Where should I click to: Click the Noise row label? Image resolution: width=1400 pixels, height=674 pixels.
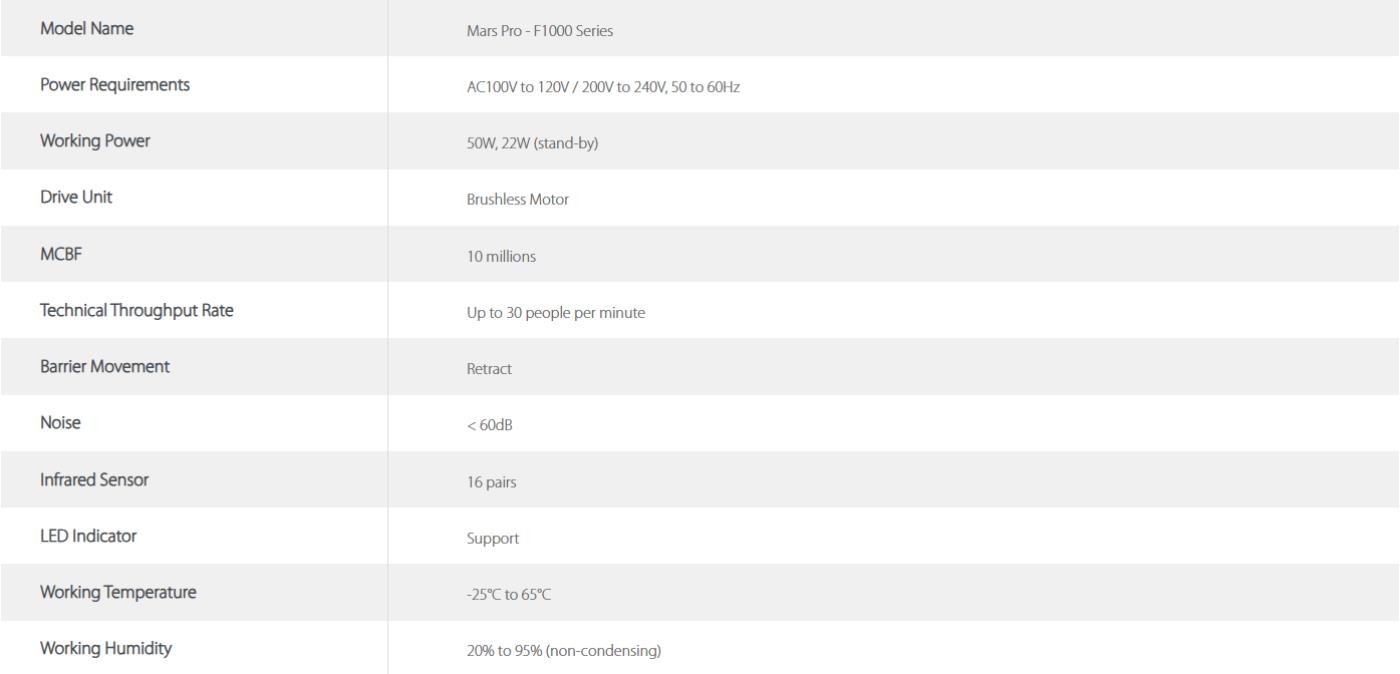click(x=60, y=423)
